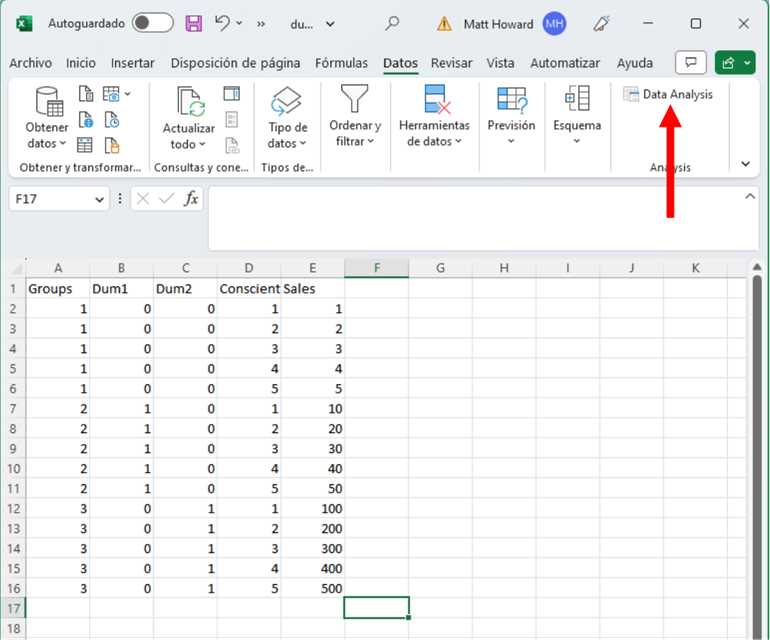The height and width of the screenshot is (640, 770).
Task: Click the Save icon in title bar
Action: tap(194, 23)
